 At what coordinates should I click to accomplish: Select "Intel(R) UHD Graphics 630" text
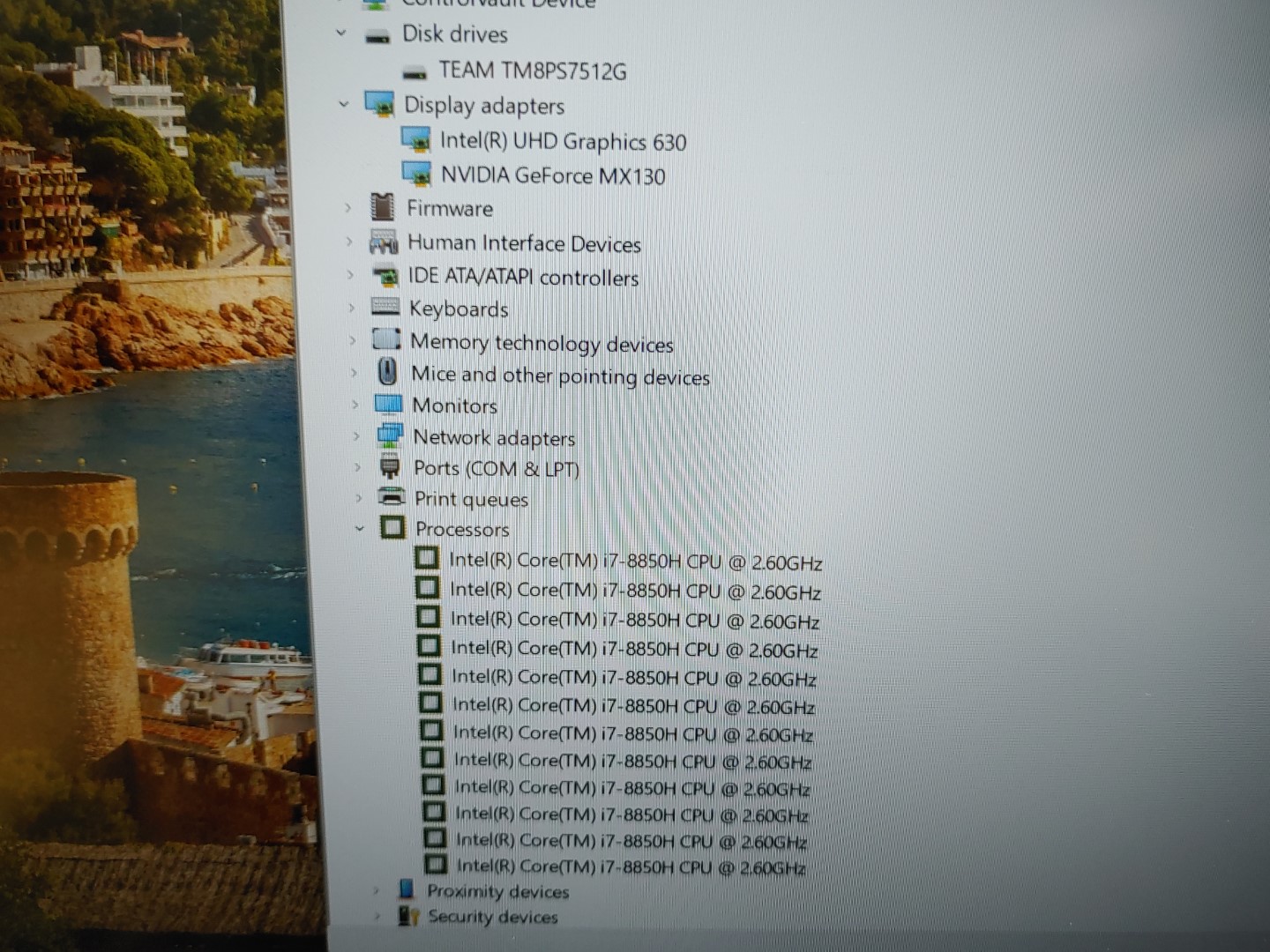point(564,141)
